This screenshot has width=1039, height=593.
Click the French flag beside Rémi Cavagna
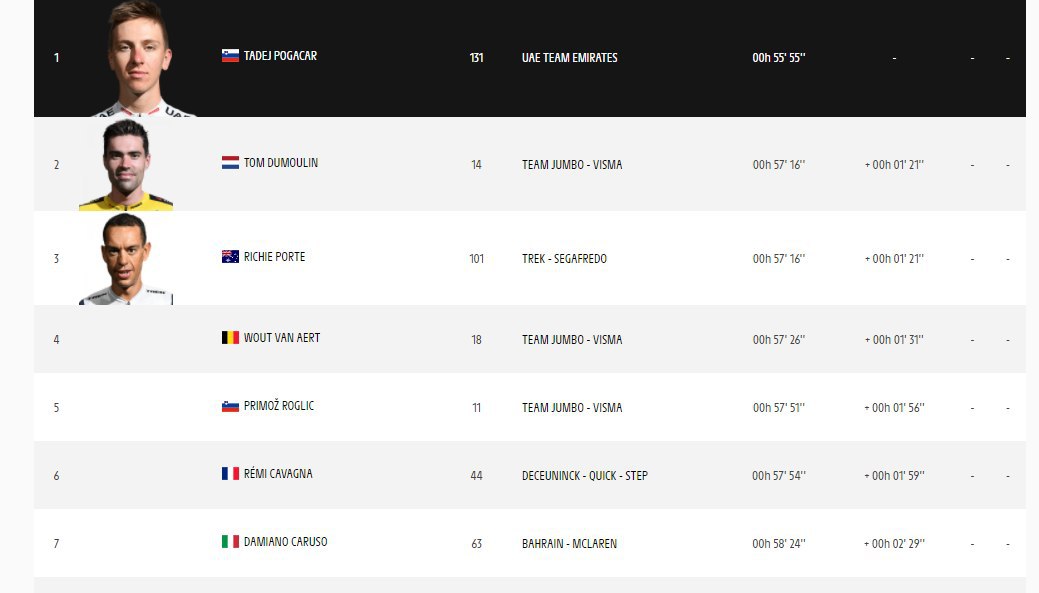click(x=230, y=474)
